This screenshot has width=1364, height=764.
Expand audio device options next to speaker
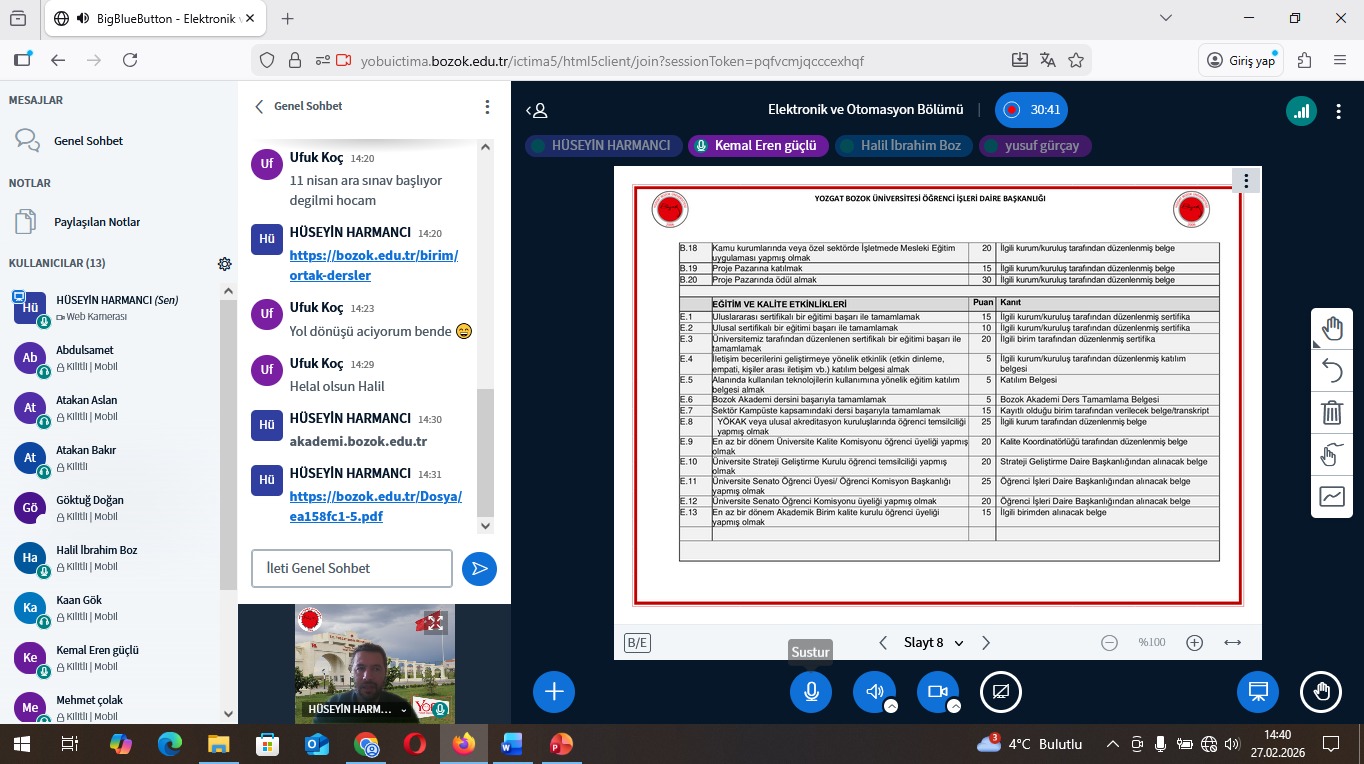pyautogui.click(x=891, y=706)
